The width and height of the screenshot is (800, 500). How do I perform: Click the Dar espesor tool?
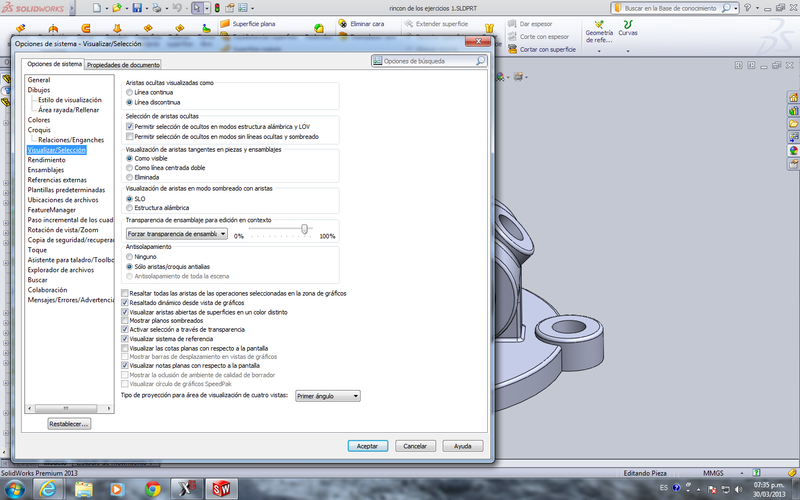531,24
